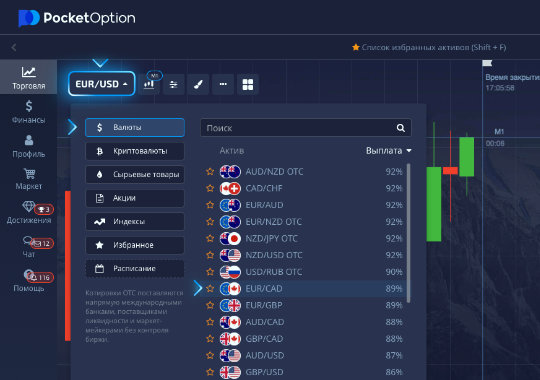Click the search magnifier icon
This screenshot has height=380, width=540.
point(401,128)
